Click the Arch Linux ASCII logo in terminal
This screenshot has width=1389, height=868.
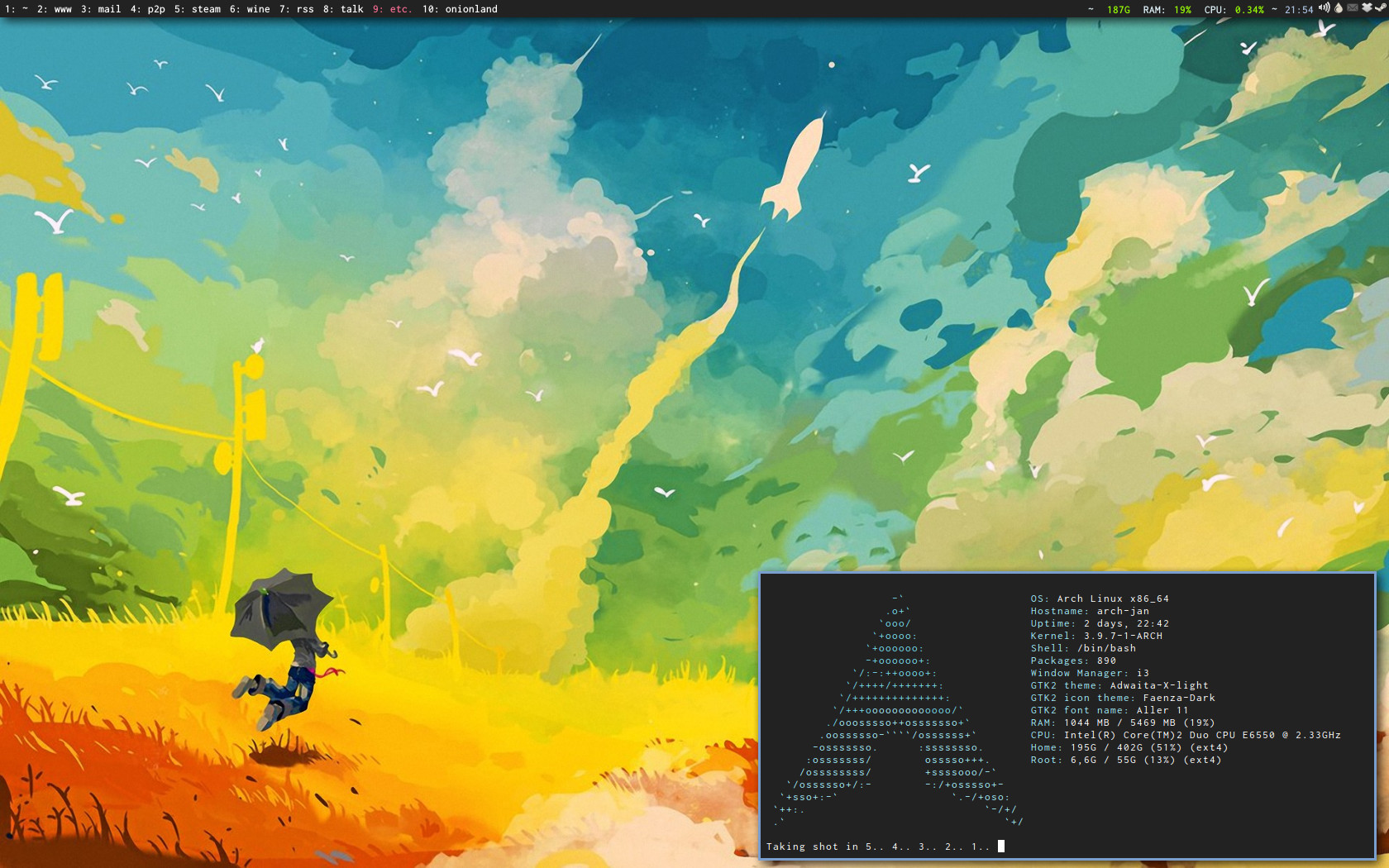(x=898, y=710)
